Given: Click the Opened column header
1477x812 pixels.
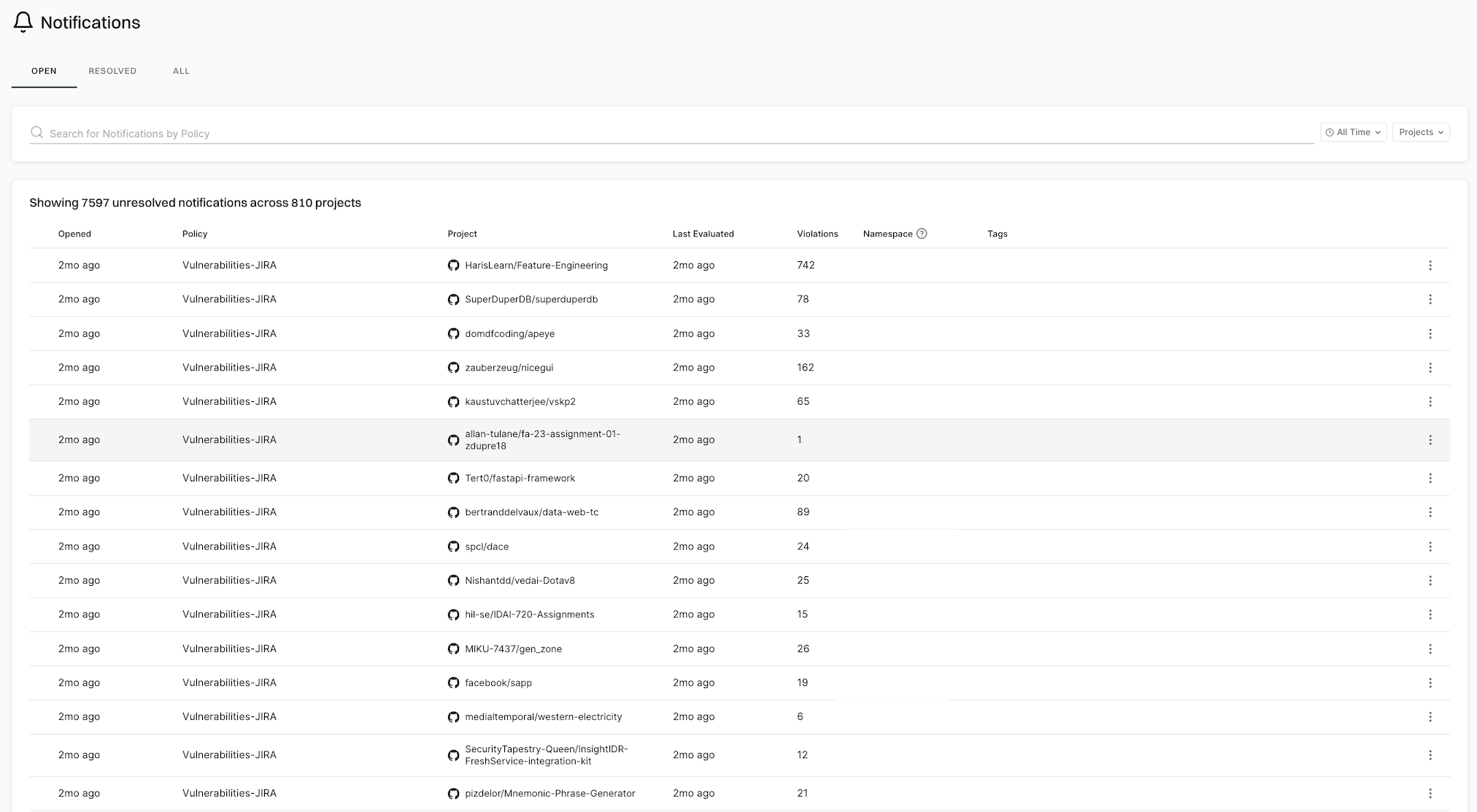Looking at the screenshot, I should [74, 233].
